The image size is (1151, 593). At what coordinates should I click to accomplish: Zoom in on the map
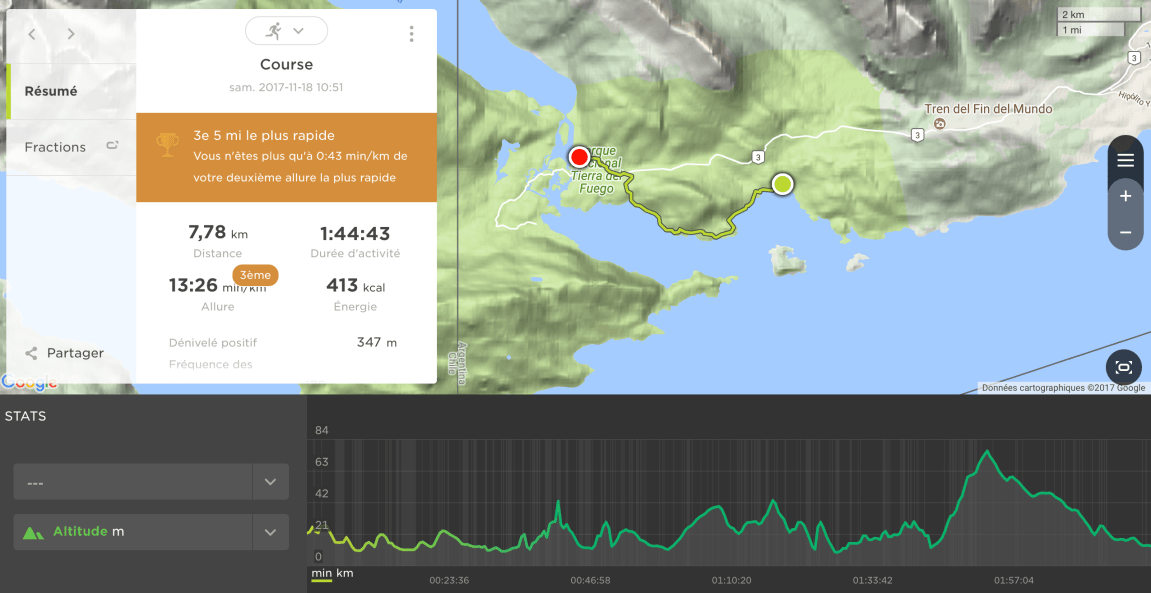click(x=1125, y=196)
